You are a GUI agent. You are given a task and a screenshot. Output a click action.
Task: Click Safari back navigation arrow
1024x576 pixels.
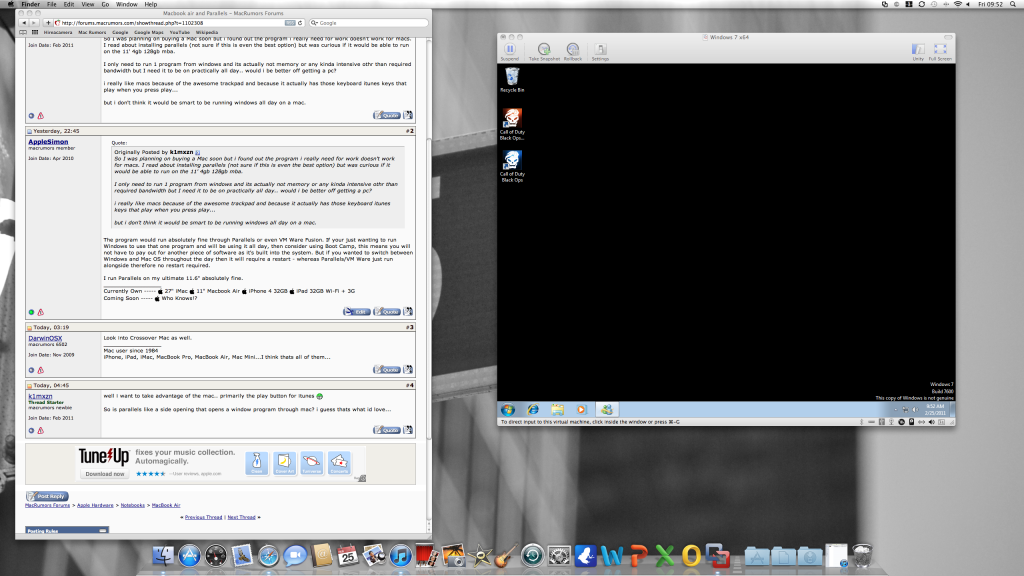pyautogui.click(x=24, y=23)
